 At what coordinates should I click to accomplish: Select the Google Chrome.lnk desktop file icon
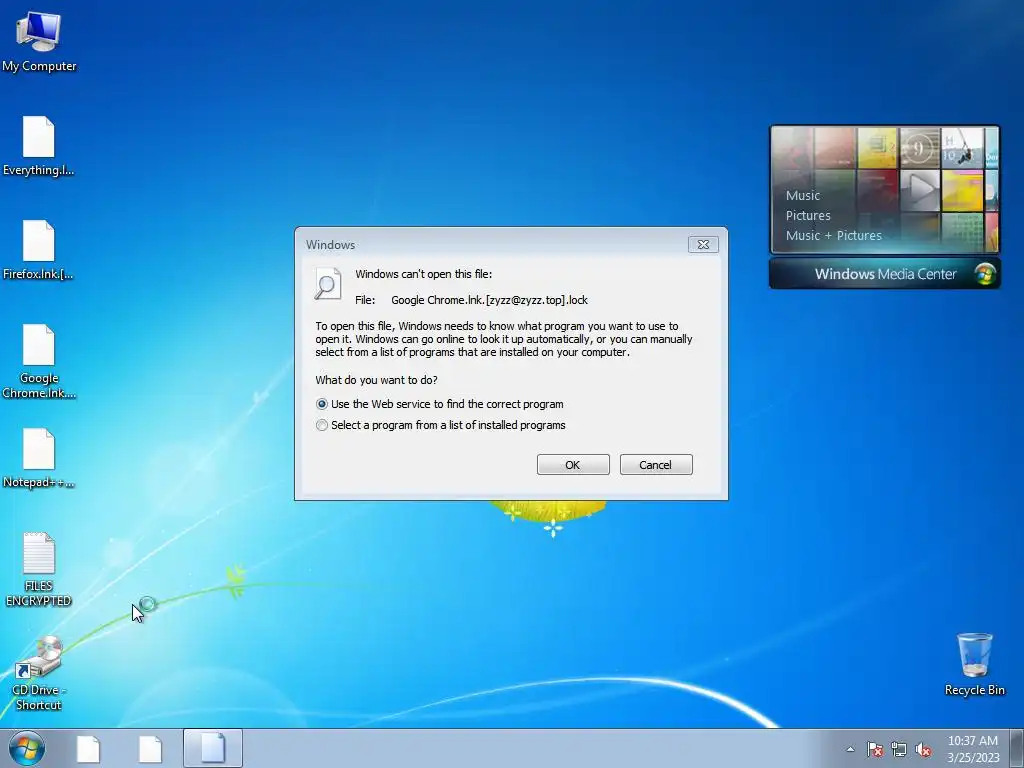(39, 360)
